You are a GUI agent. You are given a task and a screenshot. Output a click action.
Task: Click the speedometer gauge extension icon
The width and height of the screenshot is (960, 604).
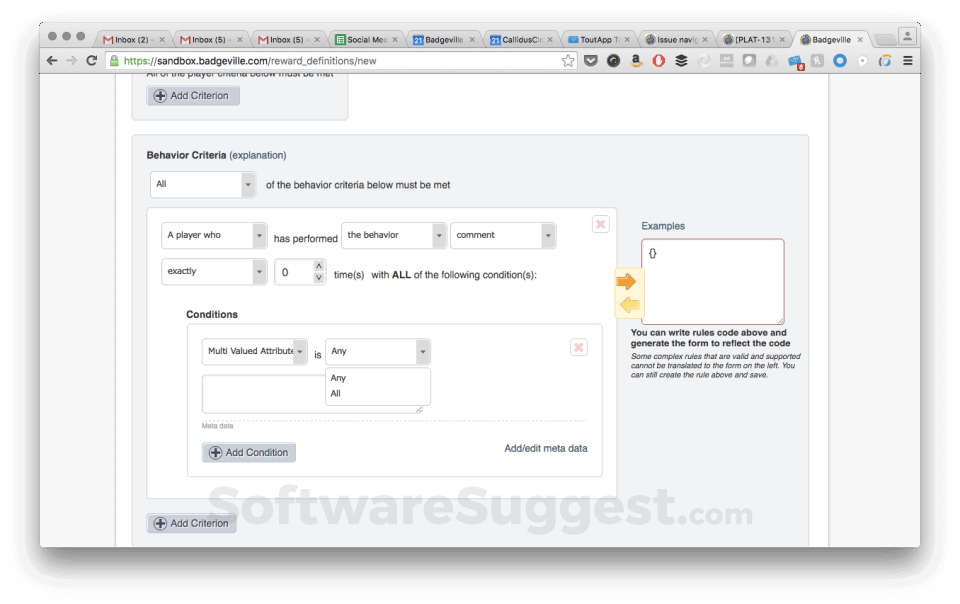[613, 61]
